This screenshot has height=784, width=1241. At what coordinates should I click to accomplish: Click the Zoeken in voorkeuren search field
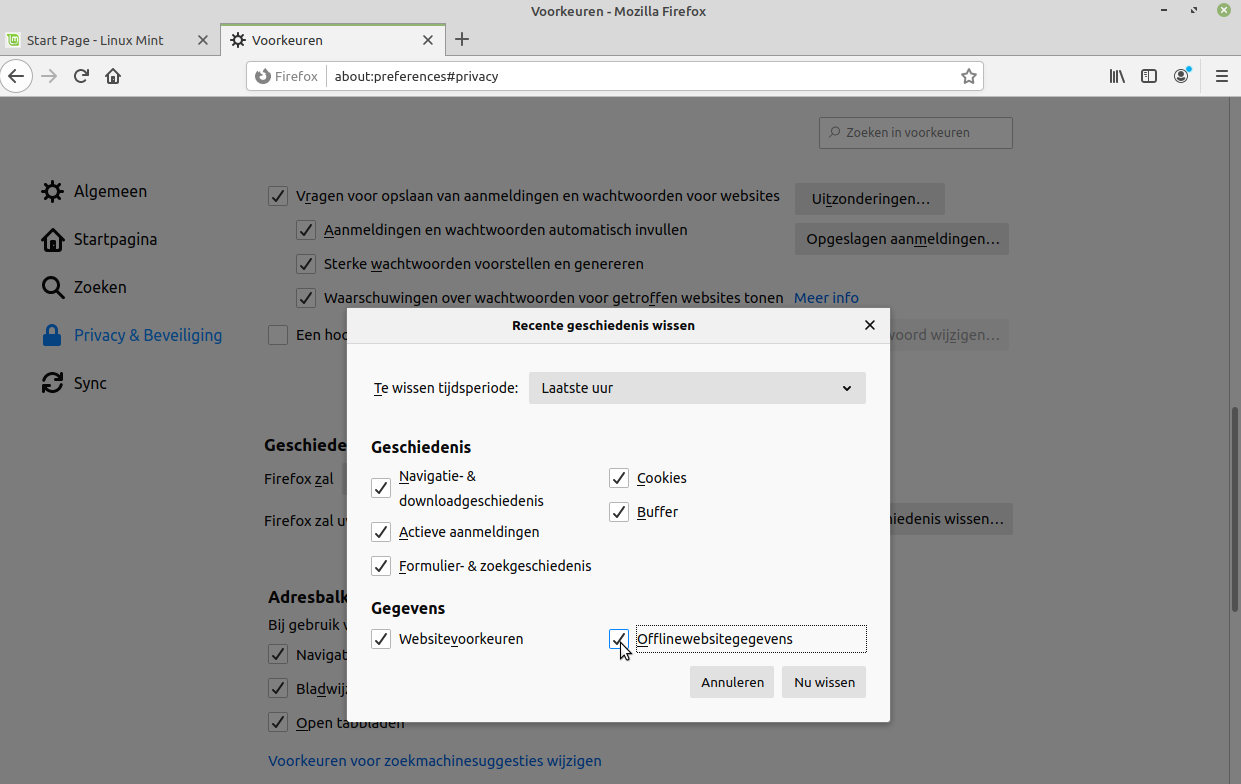[x=915, y=132]
